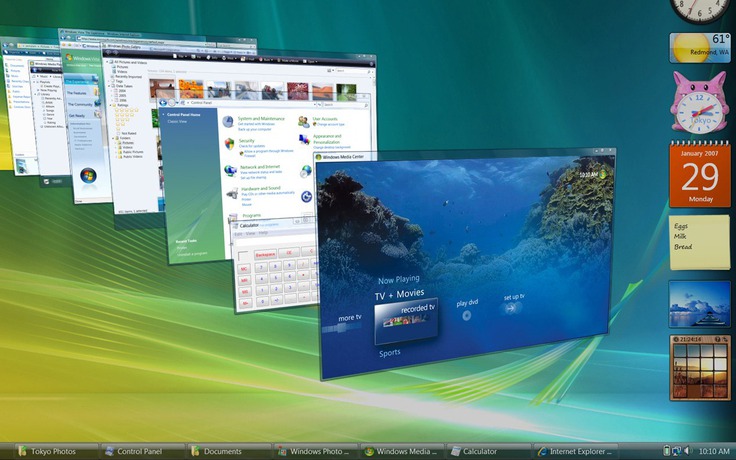Click the 10:10 AM taskbar clock

[x=714, y=451]
